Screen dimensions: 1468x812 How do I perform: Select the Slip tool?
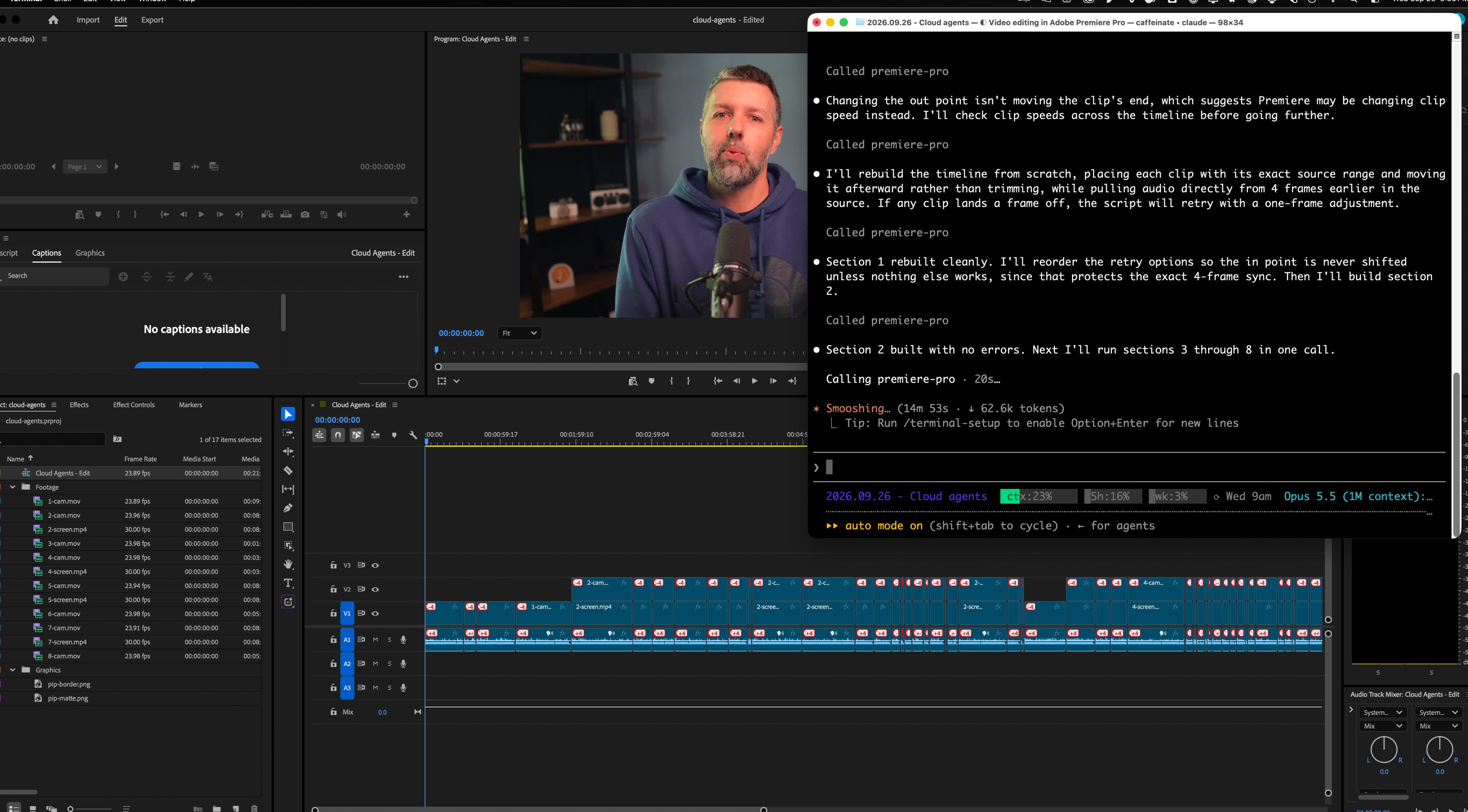pyautogui.click(x=288, y=489)
